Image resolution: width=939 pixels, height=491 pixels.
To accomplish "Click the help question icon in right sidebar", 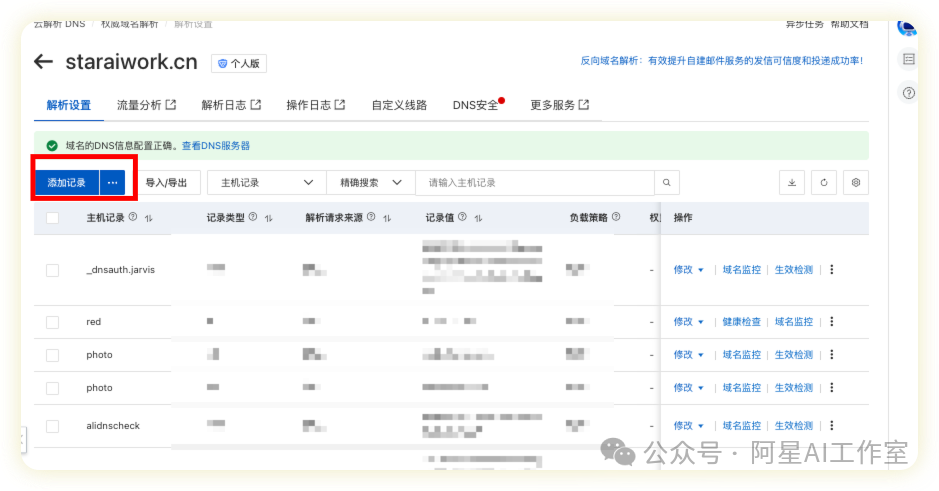I will [x=909, y=93].
